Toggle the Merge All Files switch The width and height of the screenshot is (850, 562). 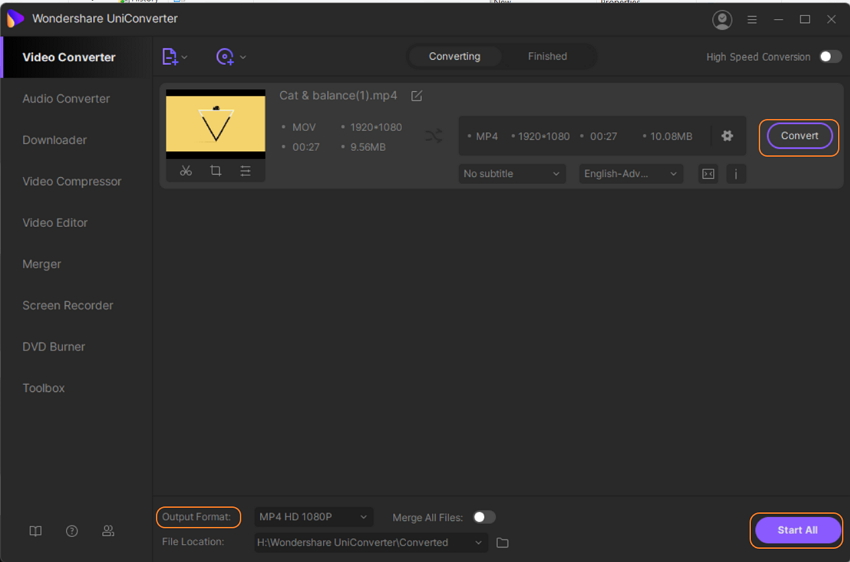(x=484, y=517)
